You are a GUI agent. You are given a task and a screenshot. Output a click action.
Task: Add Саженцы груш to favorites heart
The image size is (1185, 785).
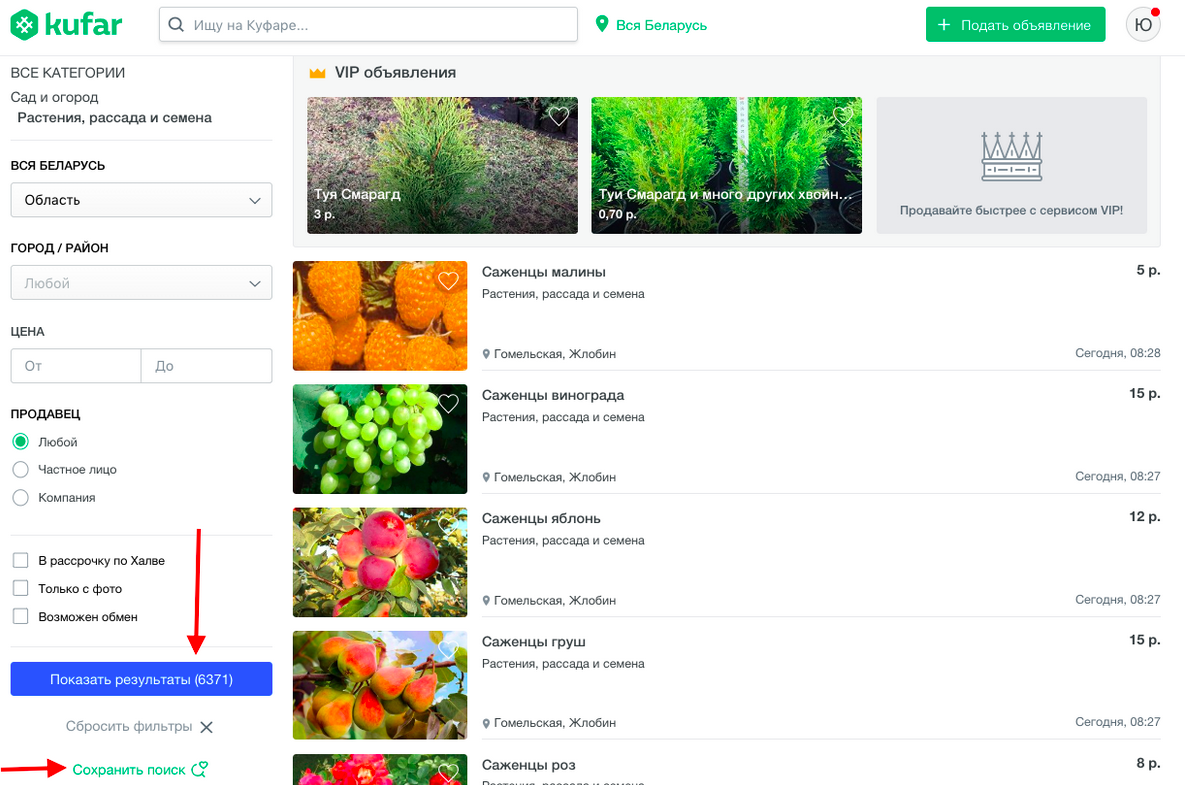(448, 650)
